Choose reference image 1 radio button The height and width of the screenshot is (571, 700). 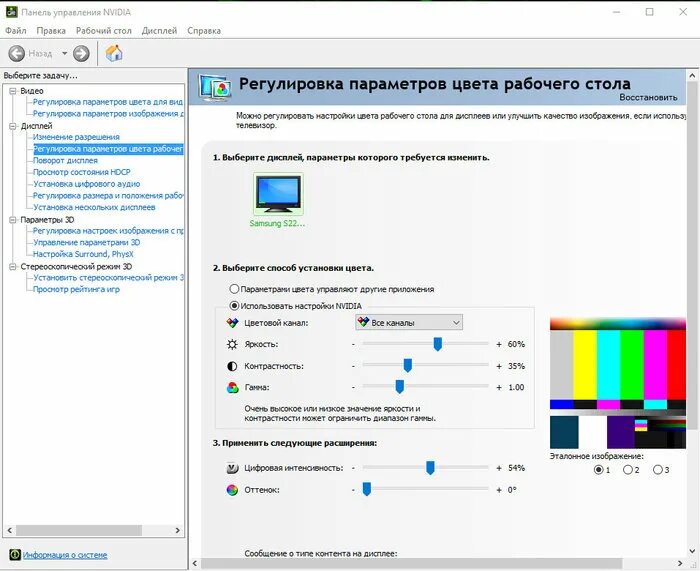pos(599,470)
